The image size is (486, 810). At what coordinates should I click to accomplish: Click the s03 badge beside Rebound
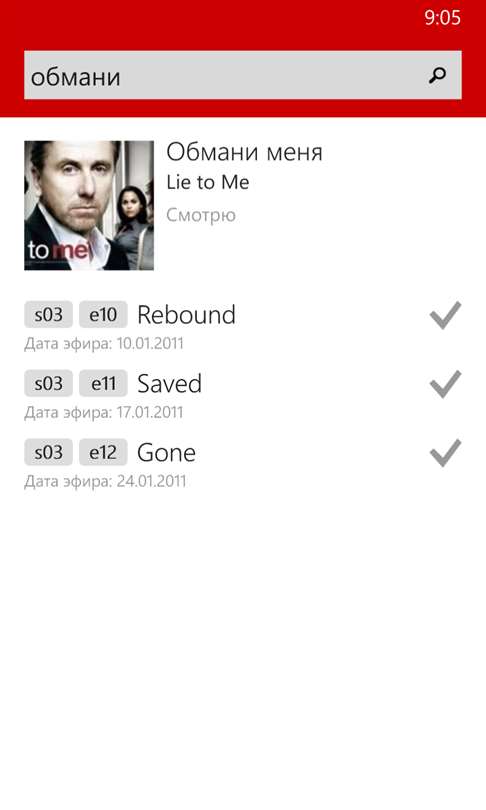pos(49,315)
